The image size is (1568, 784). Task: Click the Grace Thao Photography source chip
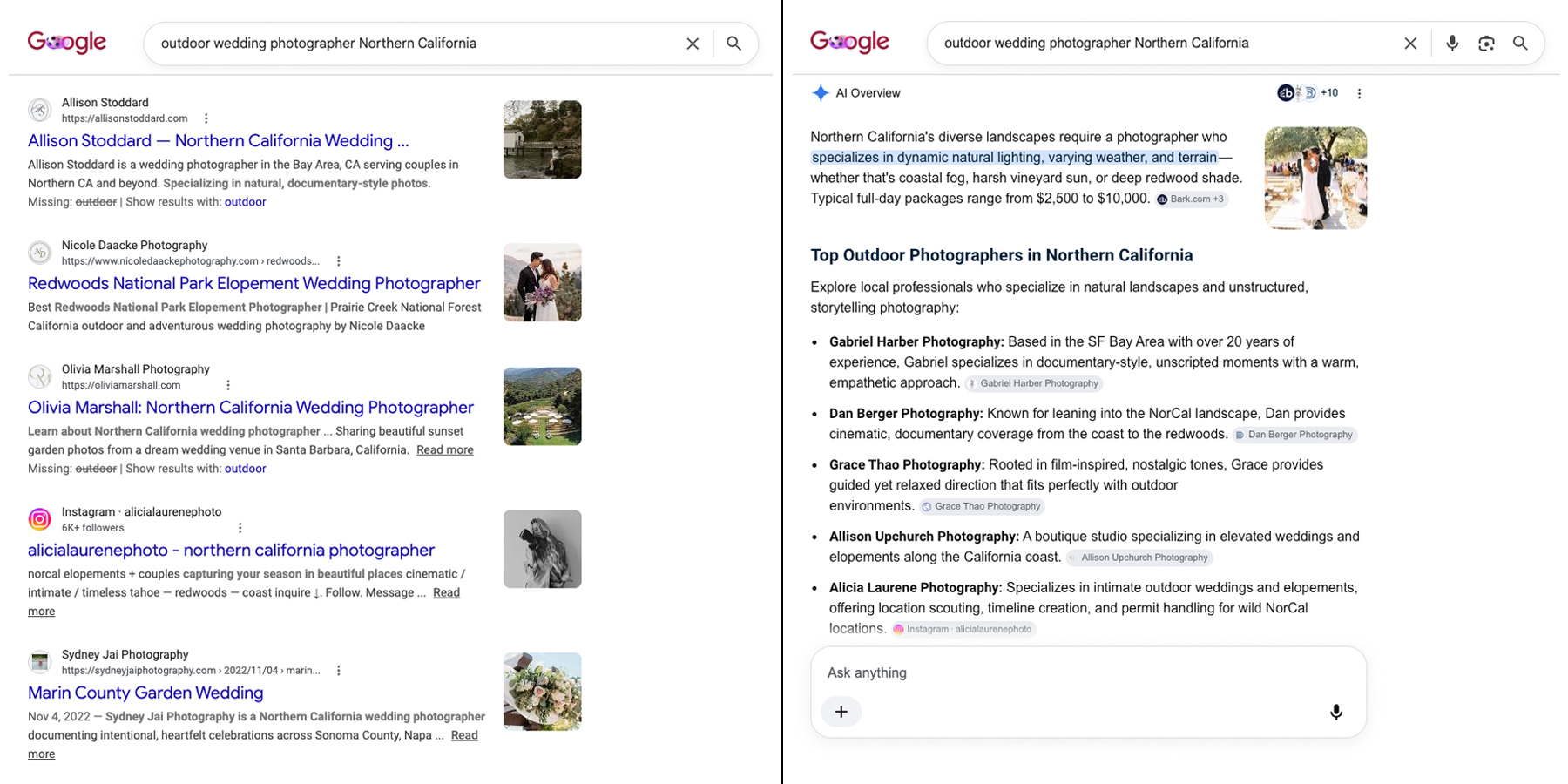[x=981, y=506]
